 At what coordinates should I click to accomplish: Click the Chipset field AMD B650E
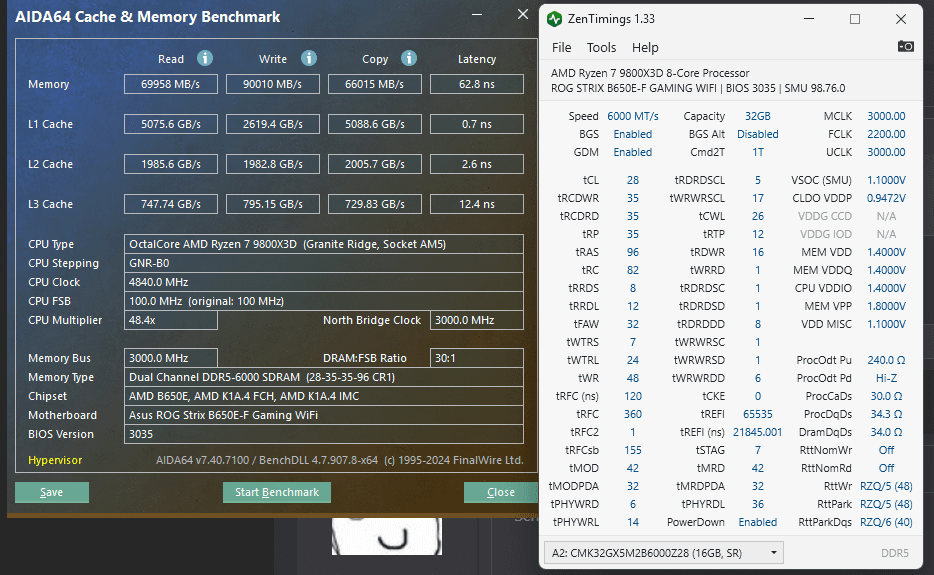tap(324, 396)
